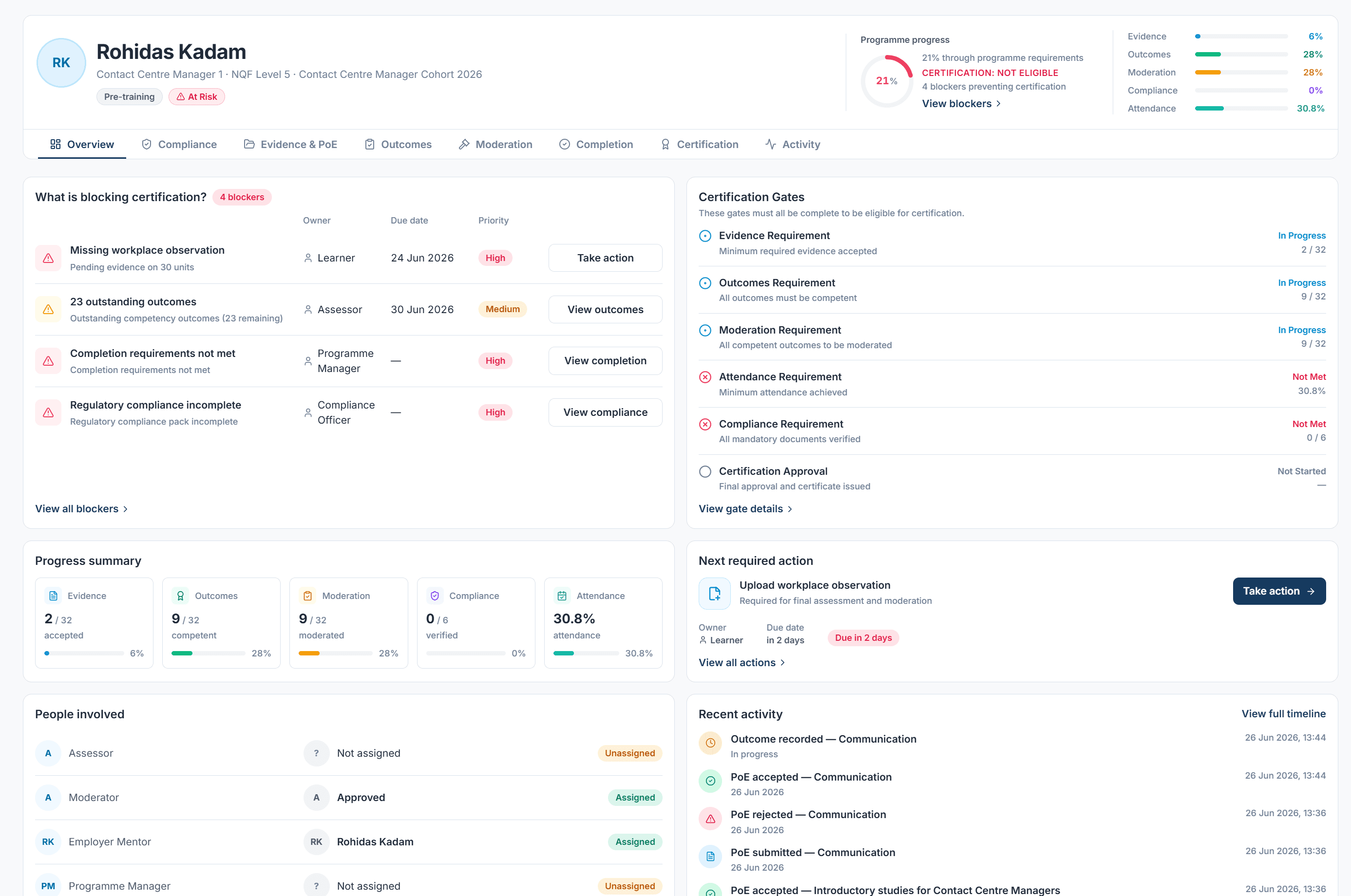Click the At Risk warning badge
This screenshot has height=896, width=1351.
tap(197, 96)
